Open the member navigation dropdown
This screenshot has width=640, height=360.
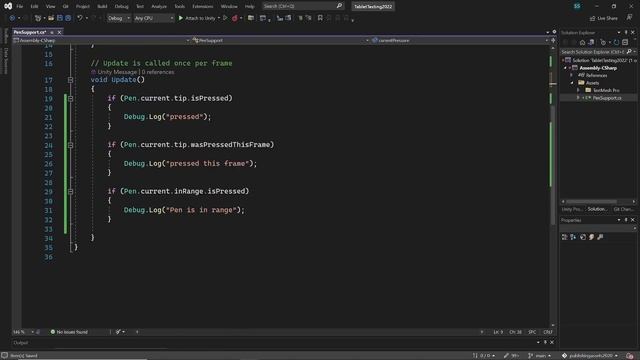coord(460,40)
